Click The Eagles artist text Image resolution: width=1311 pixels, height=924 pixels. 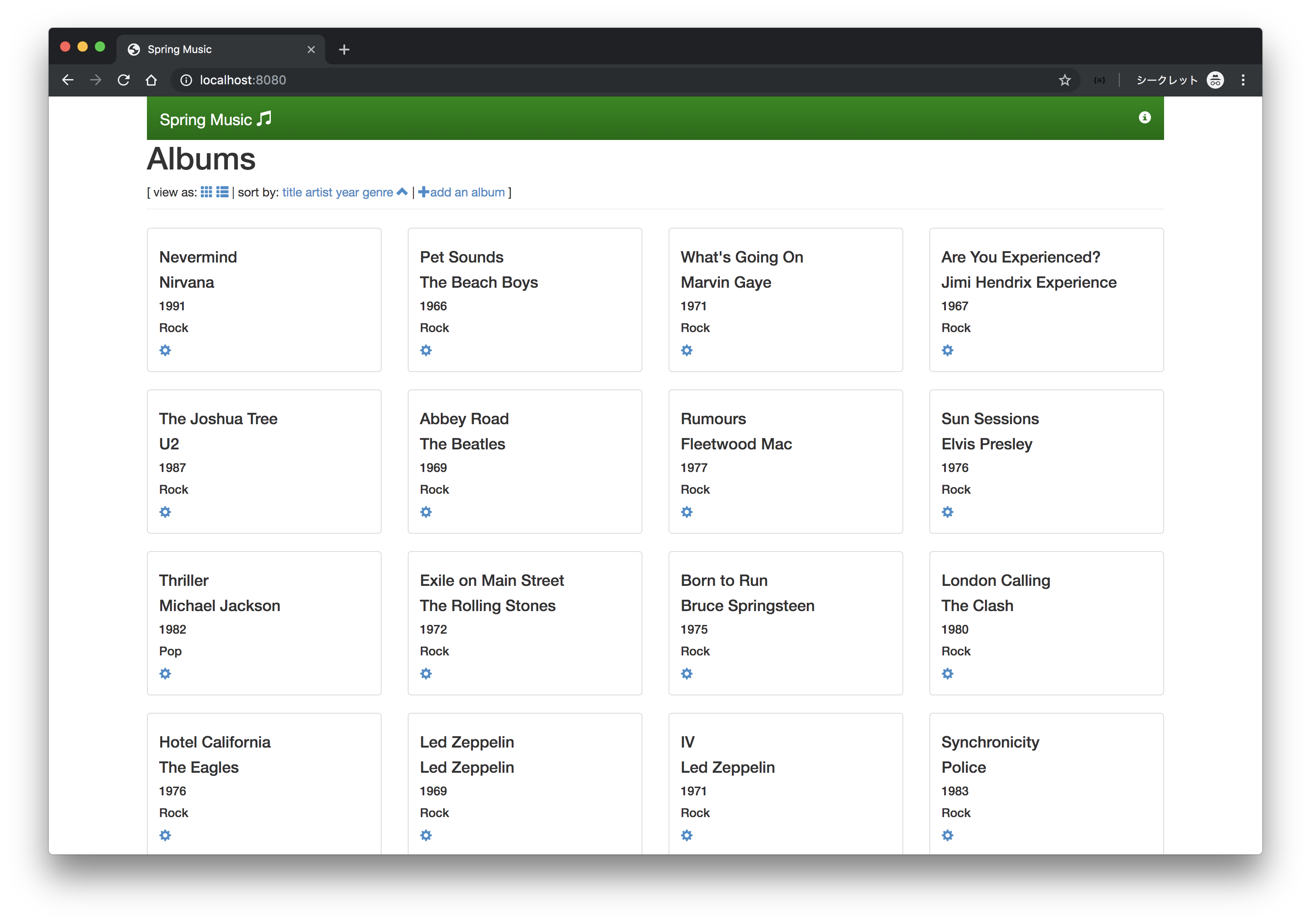(199, 767)
